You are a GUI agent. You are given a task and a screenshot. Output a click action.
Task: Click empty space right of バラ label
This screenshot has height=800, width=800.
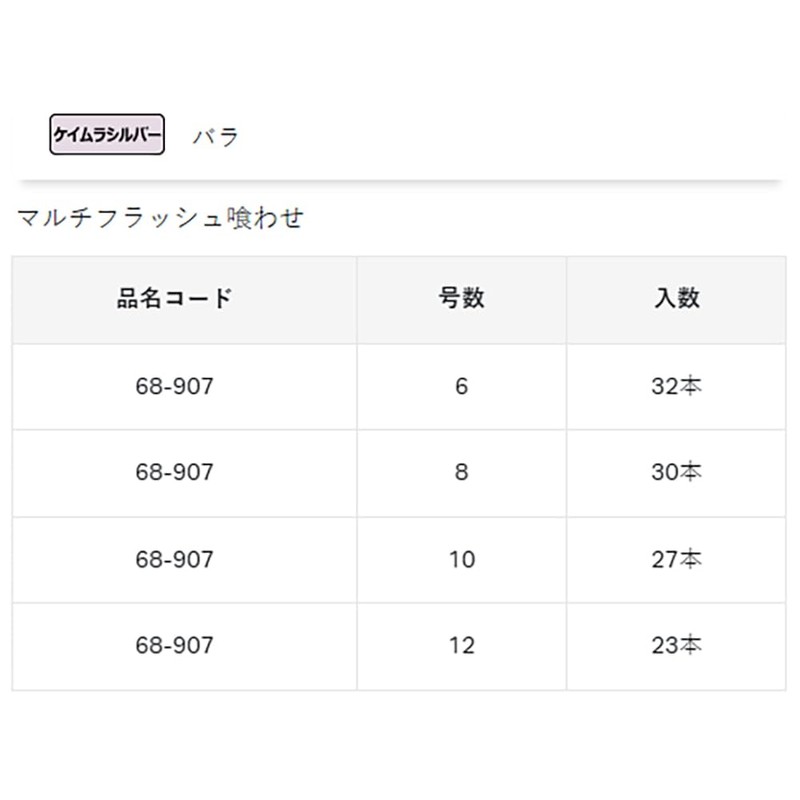pos(500,136)
